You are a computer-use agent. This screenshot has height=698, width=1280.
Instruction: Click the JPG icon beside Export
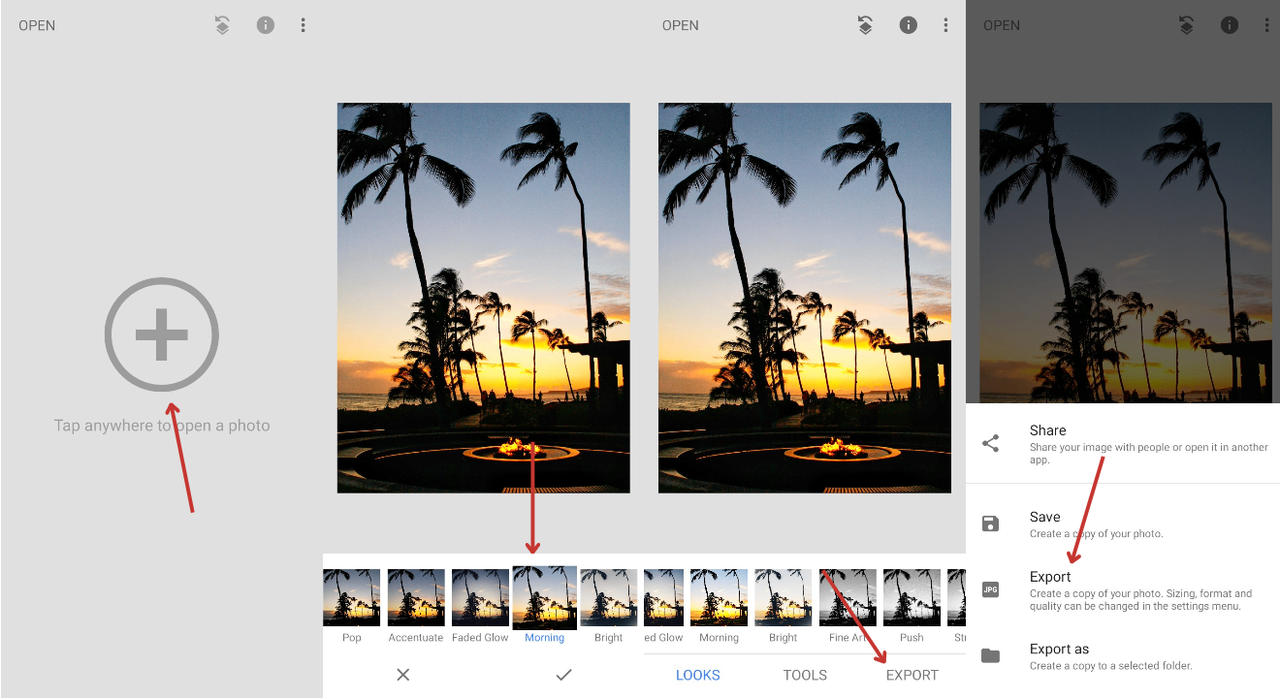[x=990, y=590]
